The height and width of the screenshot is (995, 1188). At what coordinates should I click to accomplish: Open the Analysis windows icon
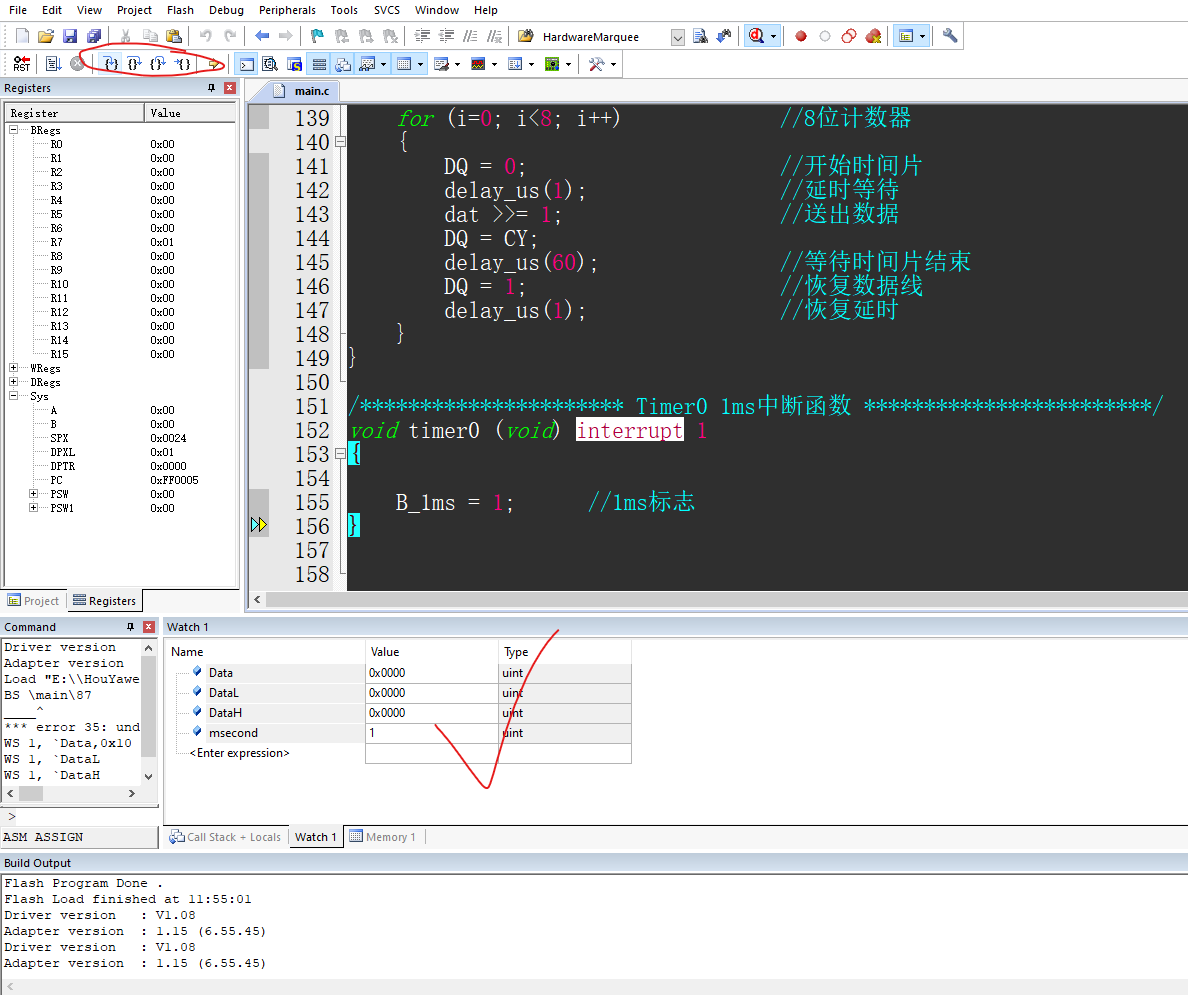(x=478, y=64)
